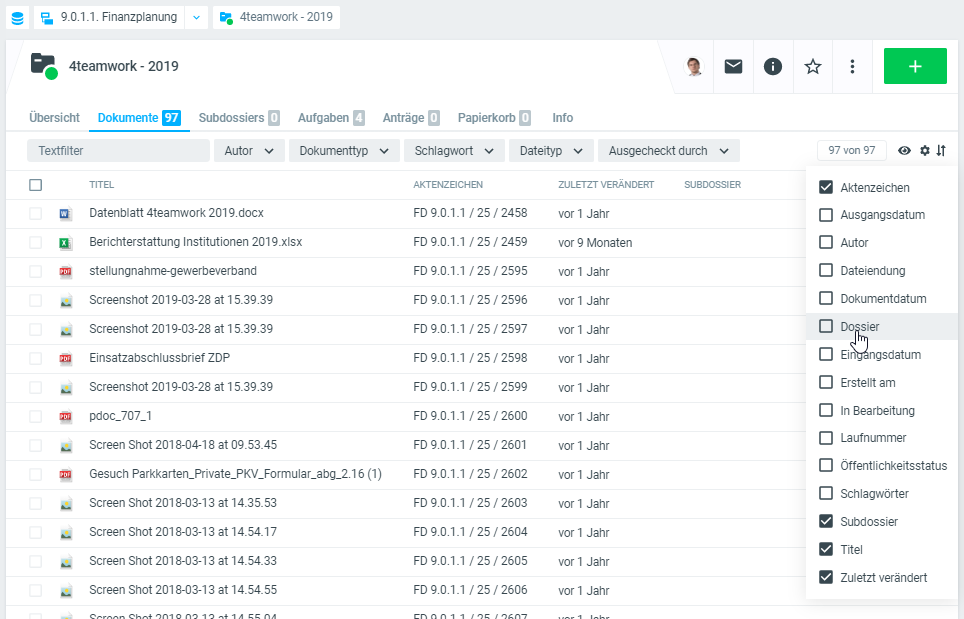Click the column settings gear icon

pos(925,151)
